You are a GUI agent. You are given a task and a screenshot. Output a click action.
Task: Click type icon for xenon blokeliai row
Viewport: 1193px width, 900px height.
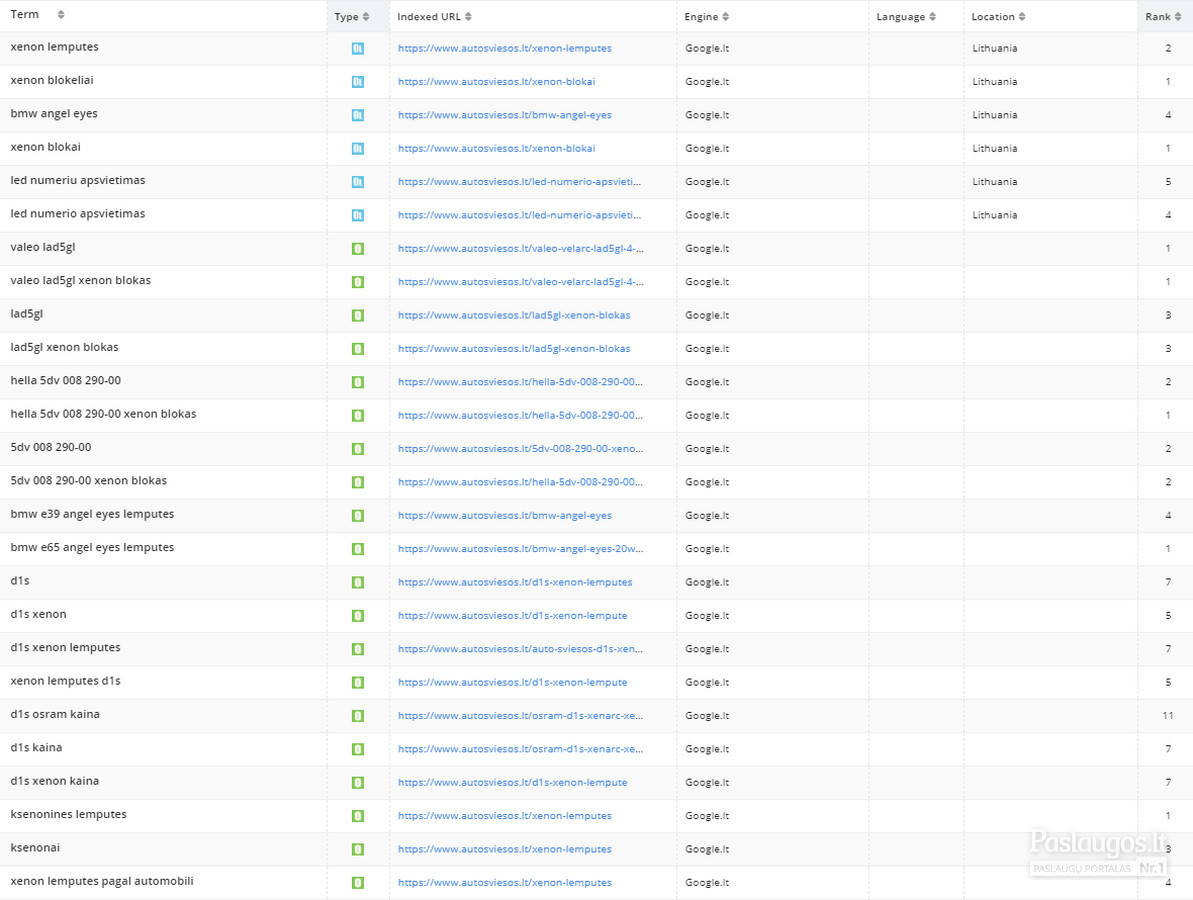click(358, 81)
